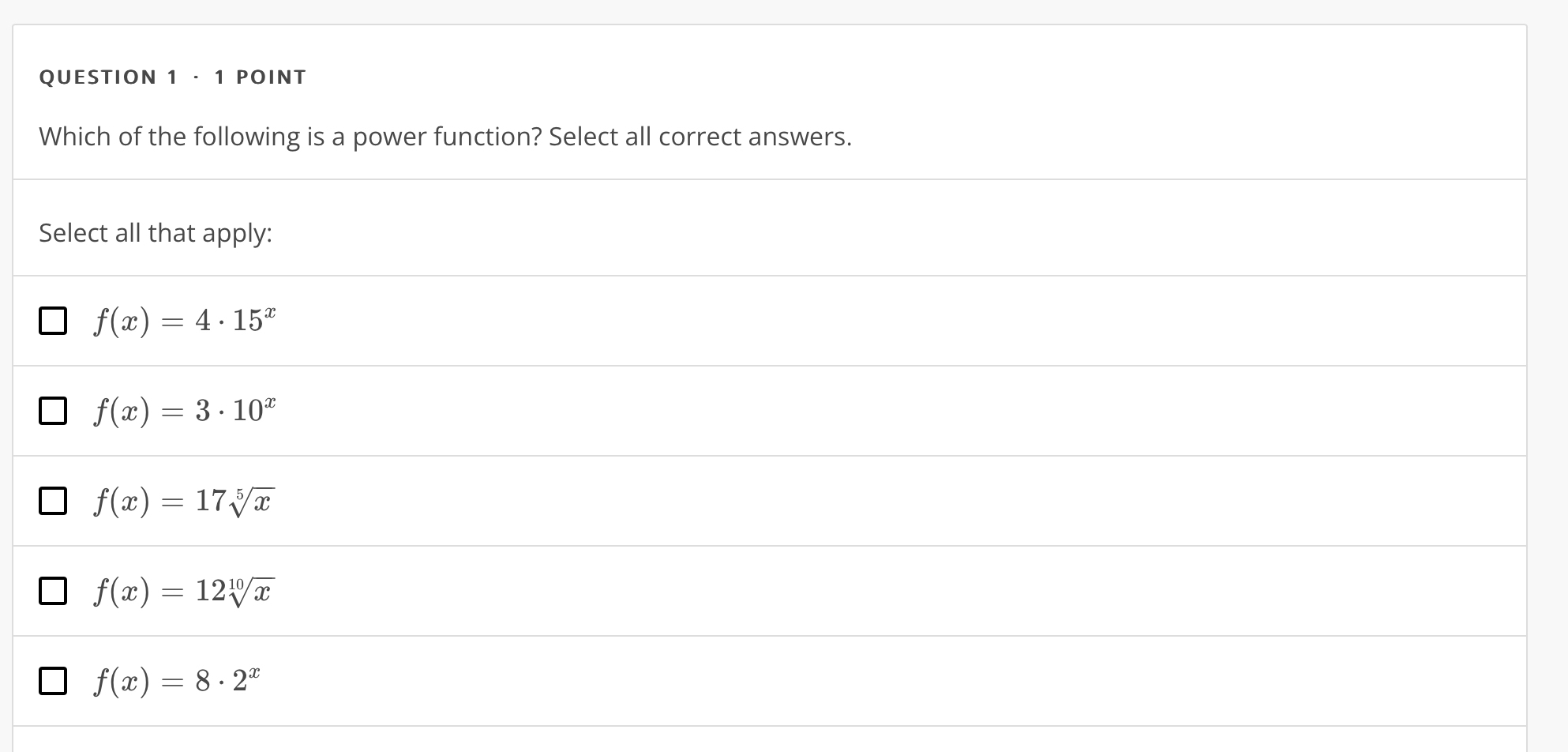Click the QUESTION 1 heading
Image resolution: width=1568 pixels, height=752 pixels.
109,77
